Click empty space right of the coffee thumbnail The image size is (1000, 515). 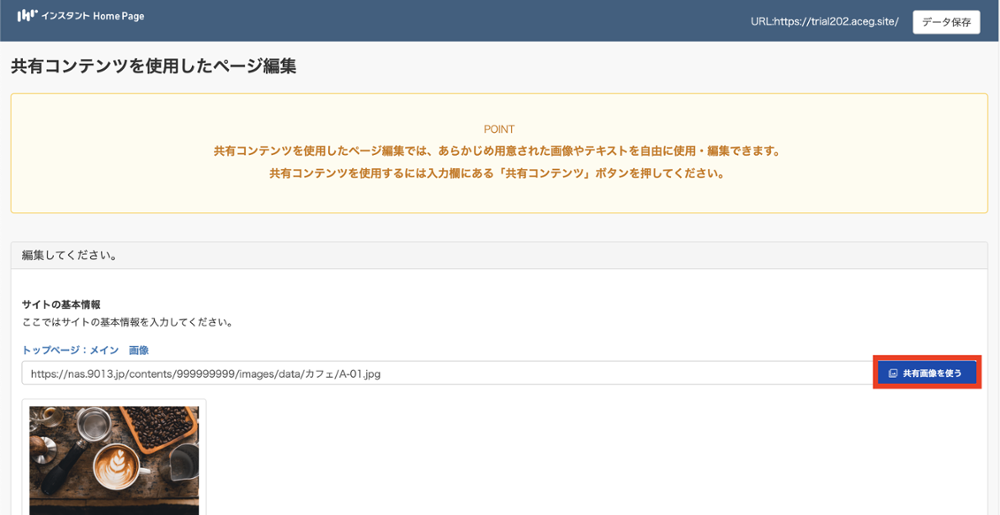(600, 460)
